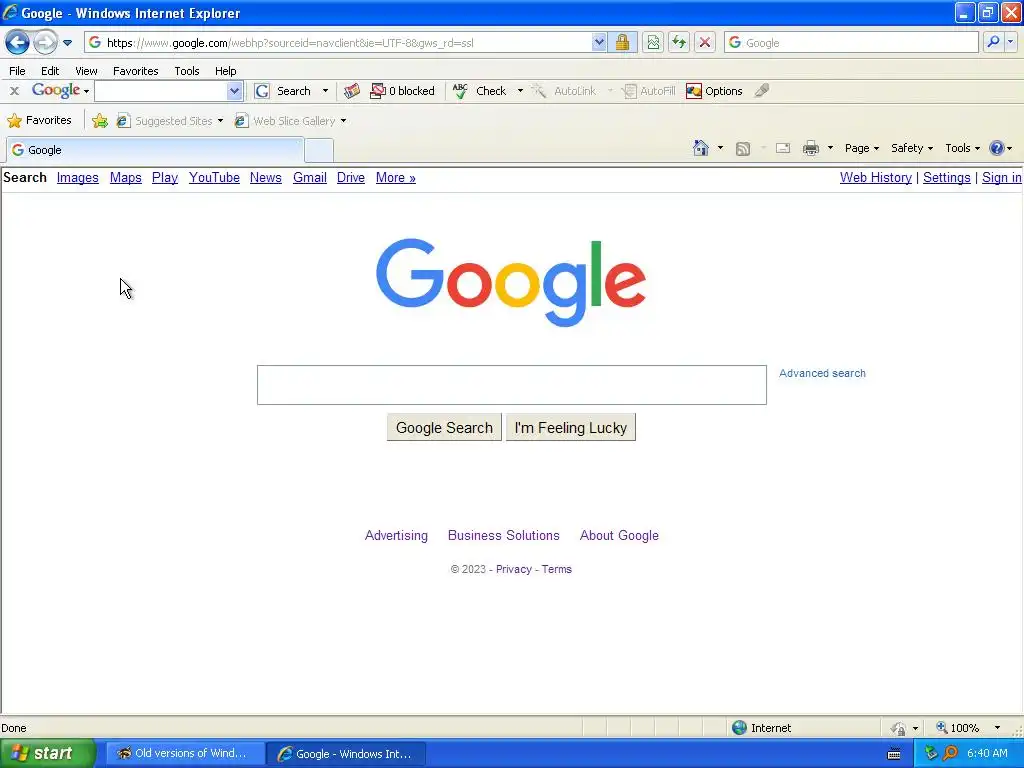Screen dimensions: 1024x768
Task: Open the Gmail link
Action: pyautogui.click(x=310, y=178)
